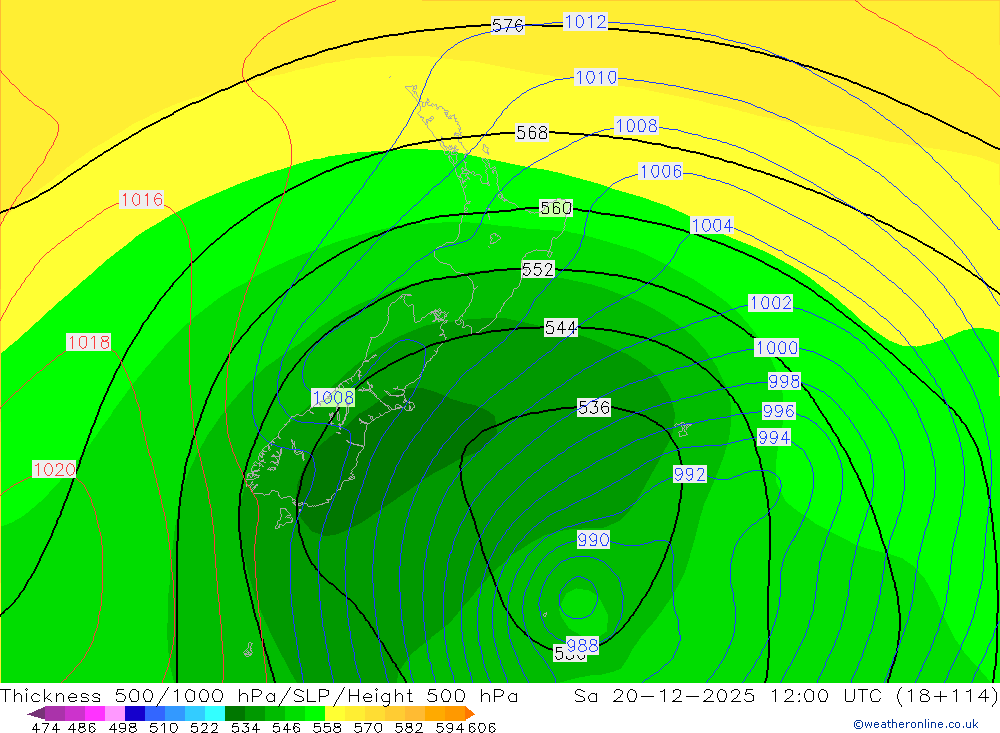Select the red 1020 isobar label
This screenshot has height=733, width=1000.
pos(54,470)
